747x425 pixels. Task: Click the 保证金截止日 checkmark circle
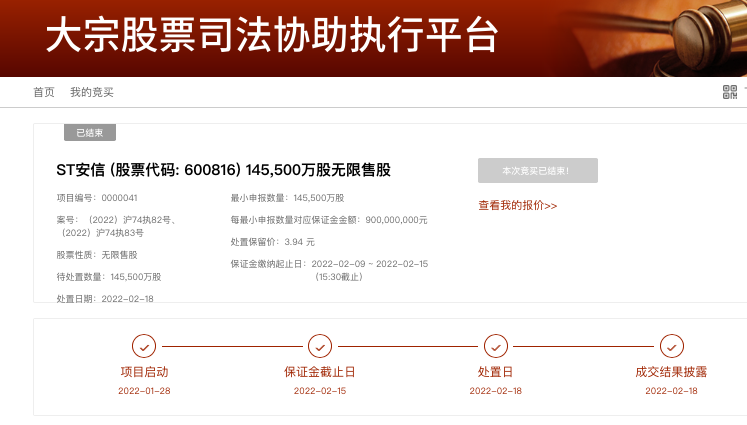coord(319,346)
